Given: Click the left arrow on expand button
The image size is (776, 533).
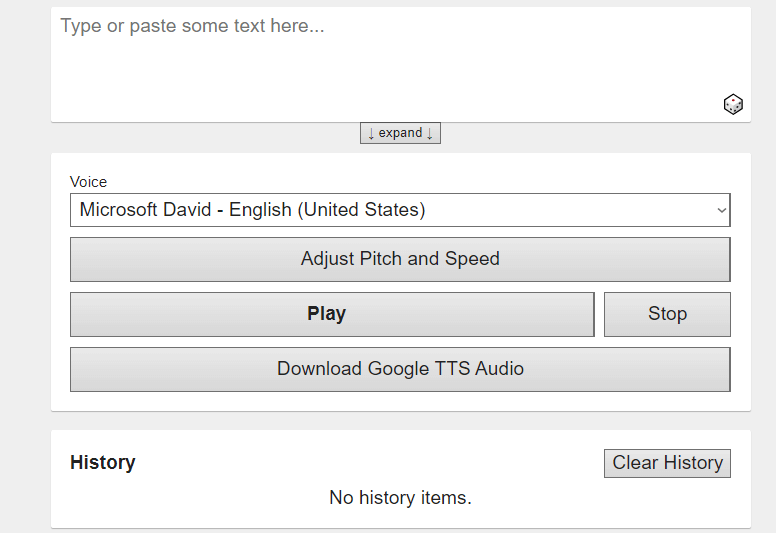Looking at the screenshot, I should 370,133.
